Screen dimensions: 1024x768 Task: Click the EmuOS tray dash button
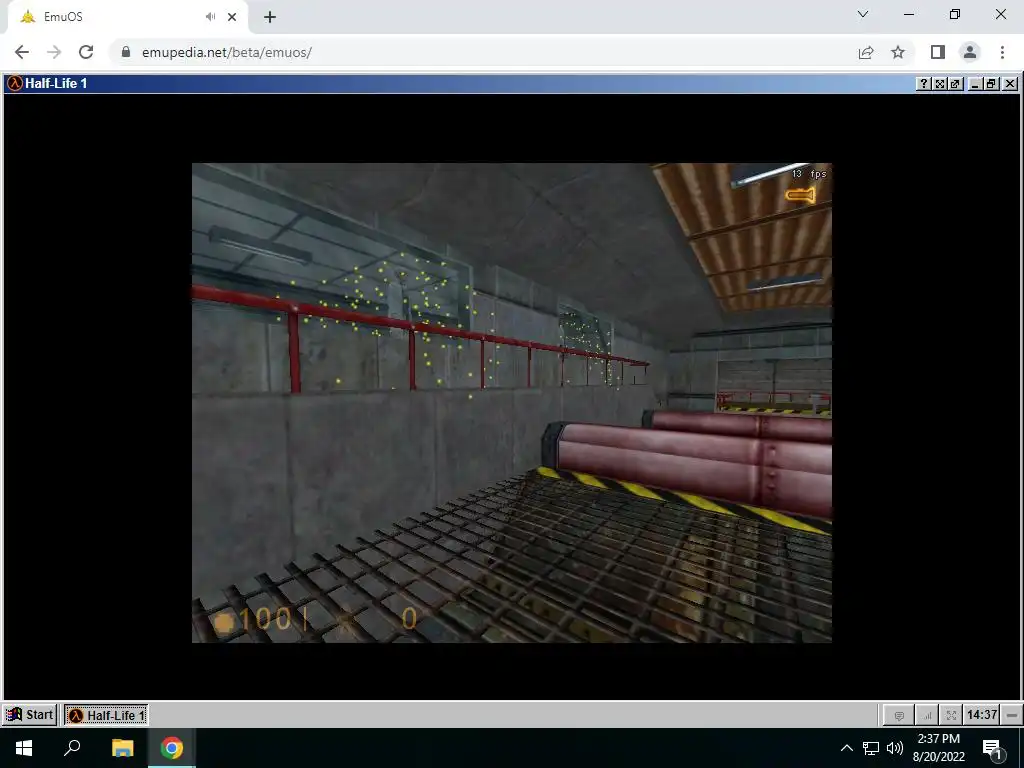(1012, 715)
